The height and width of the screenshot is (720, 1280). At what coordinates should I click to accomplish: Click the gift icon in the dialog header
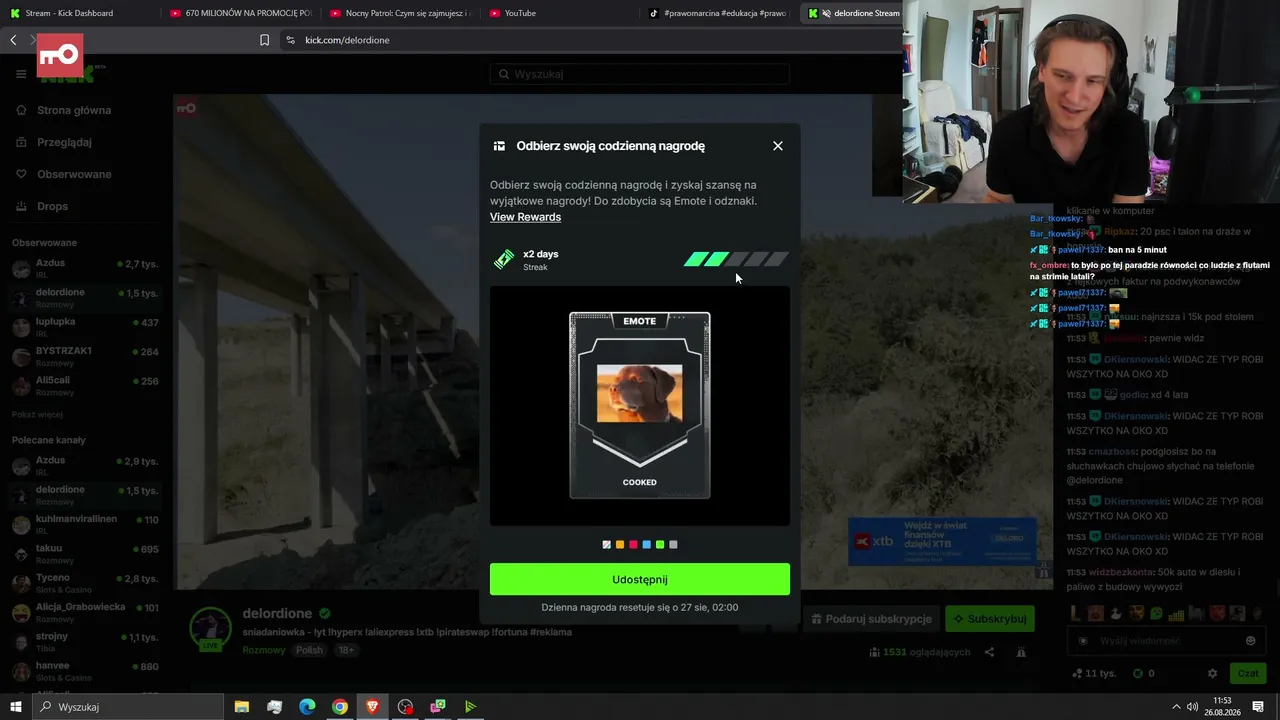click(x=499, y=146)
